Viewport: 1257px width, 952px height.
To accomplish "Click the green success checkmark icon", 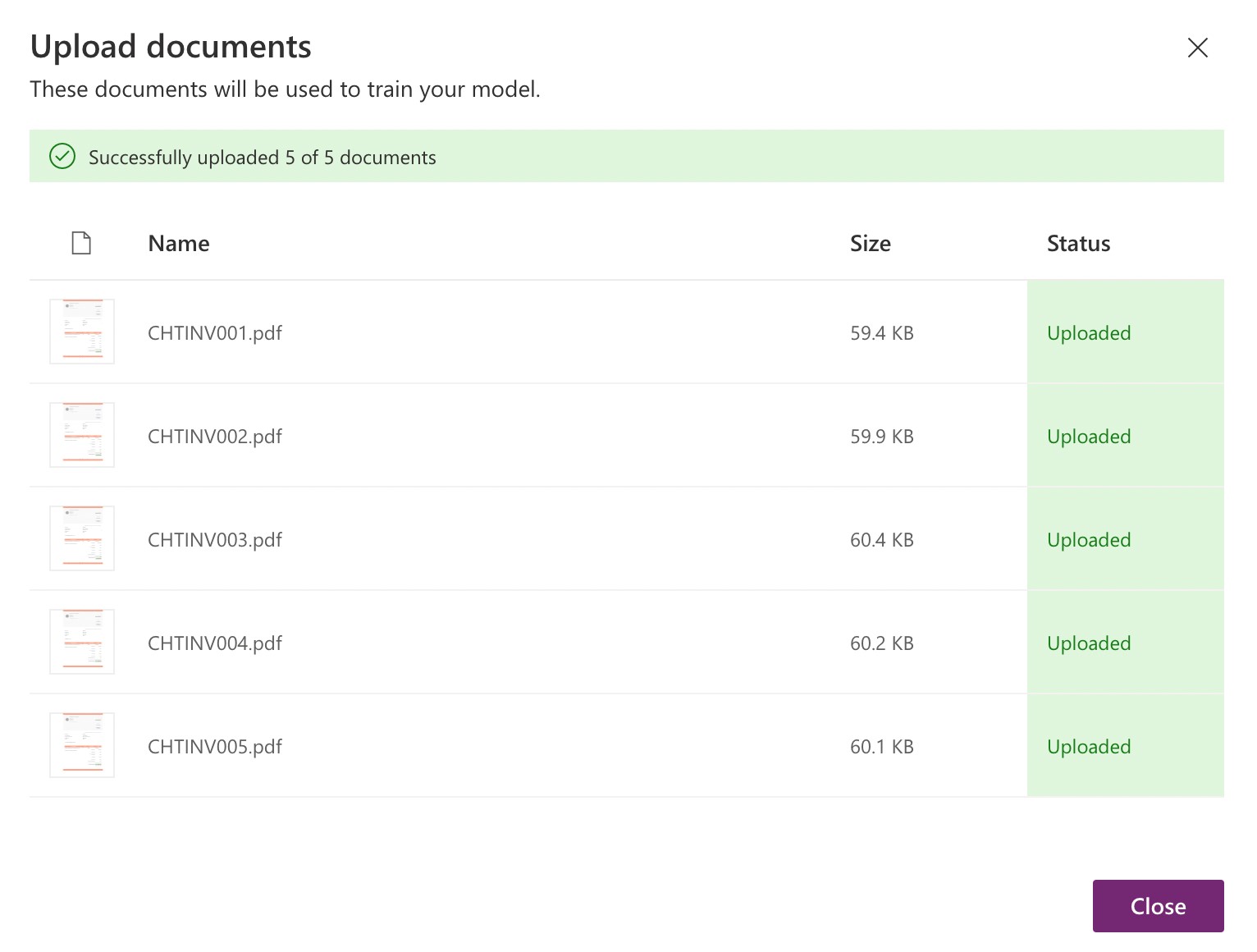I will click(62, 157).
